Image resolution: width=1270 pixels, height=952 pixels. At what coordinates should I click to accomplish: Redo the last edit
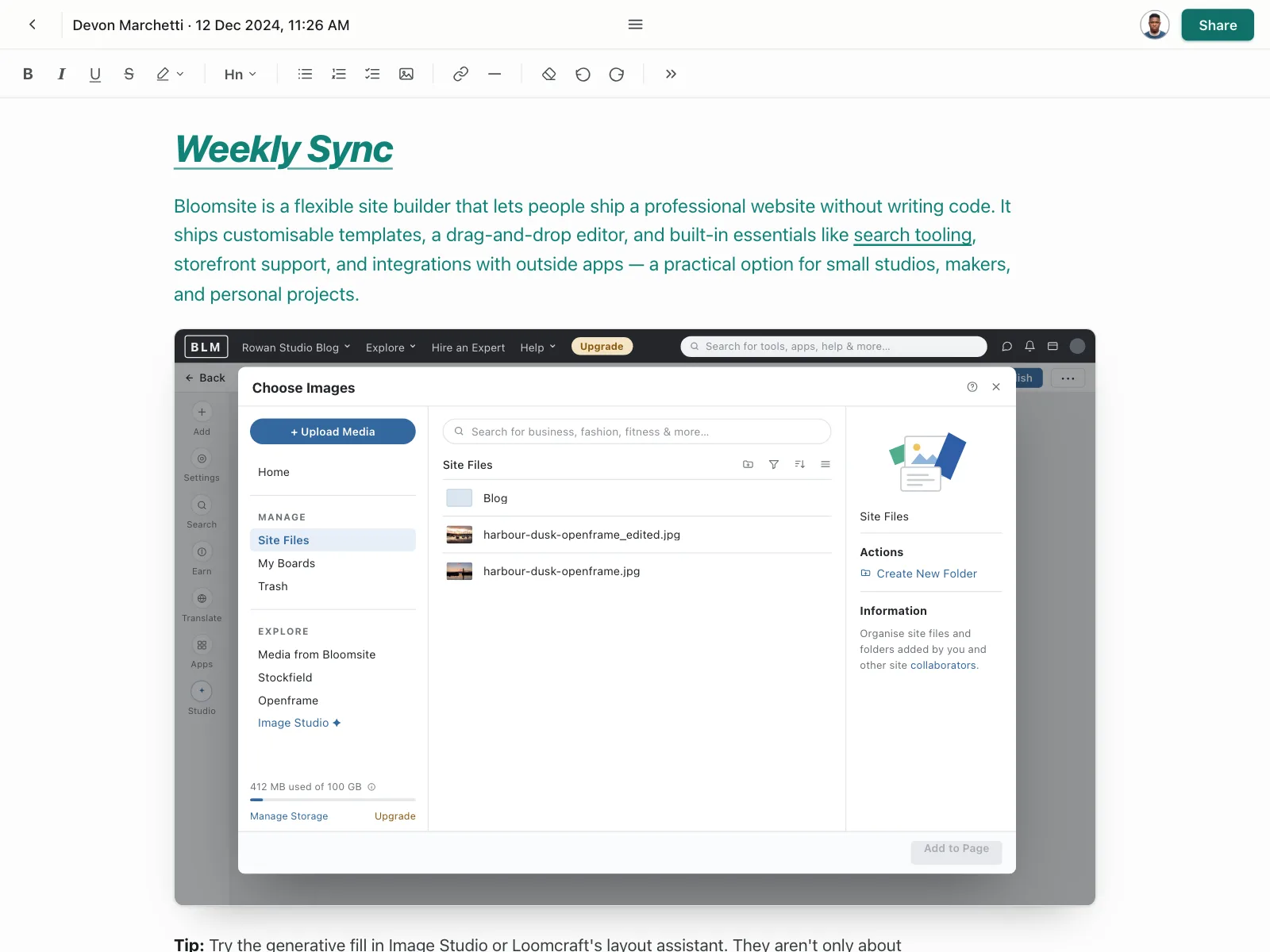click(x=617, y=74)
